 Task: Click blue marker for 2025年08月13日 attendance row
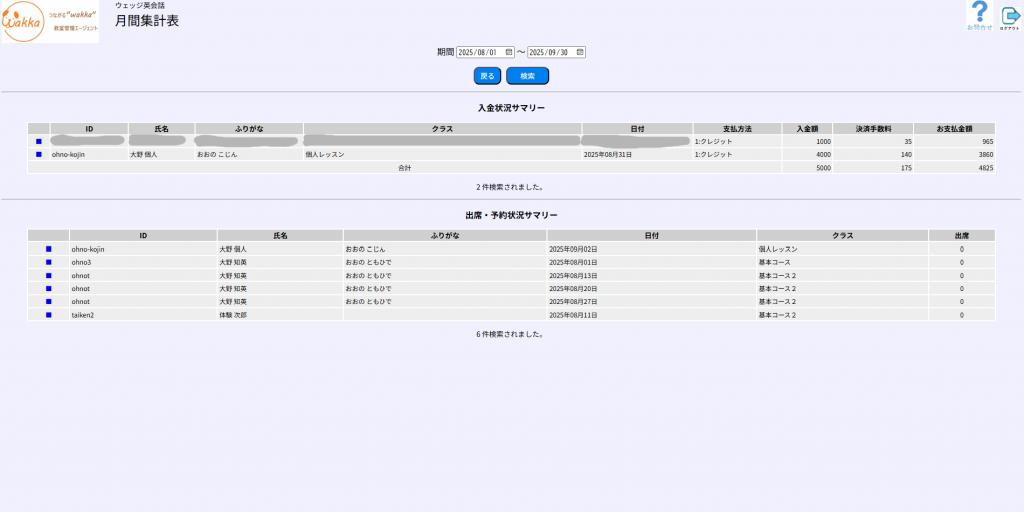pyautogui.click(x=48, y=275)
